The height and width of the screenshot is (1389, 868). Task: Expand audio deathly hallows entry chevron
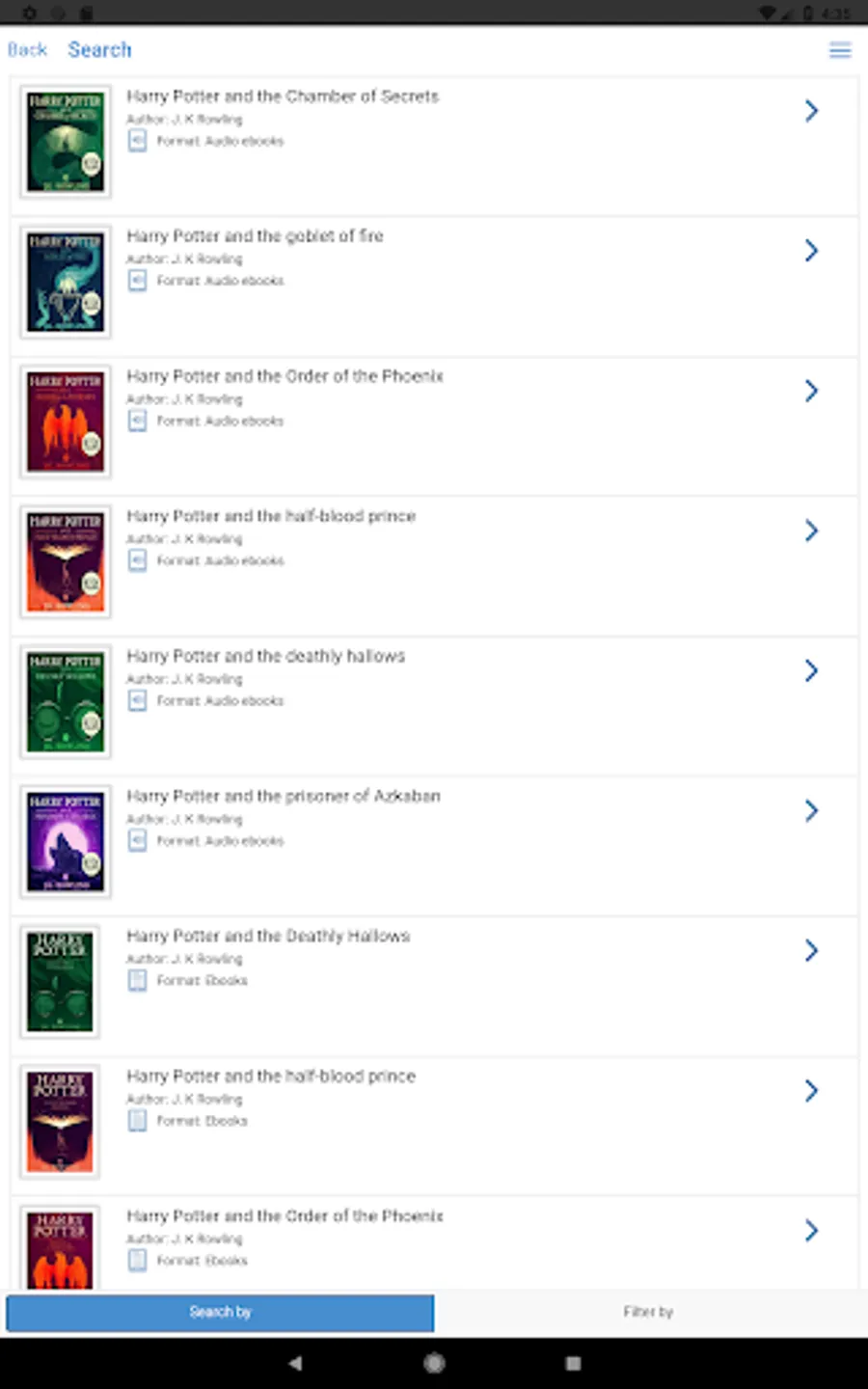(811, 670)
